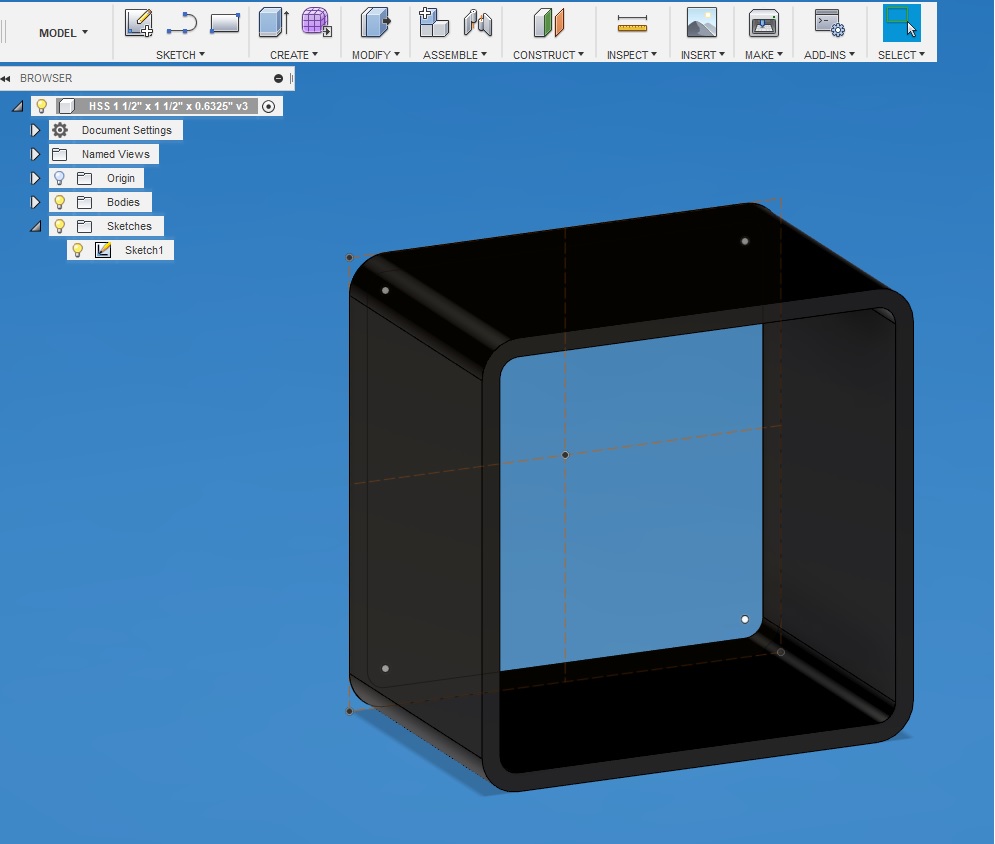Expand the Document Settings node
995x844 pixels.
[36, 129]
